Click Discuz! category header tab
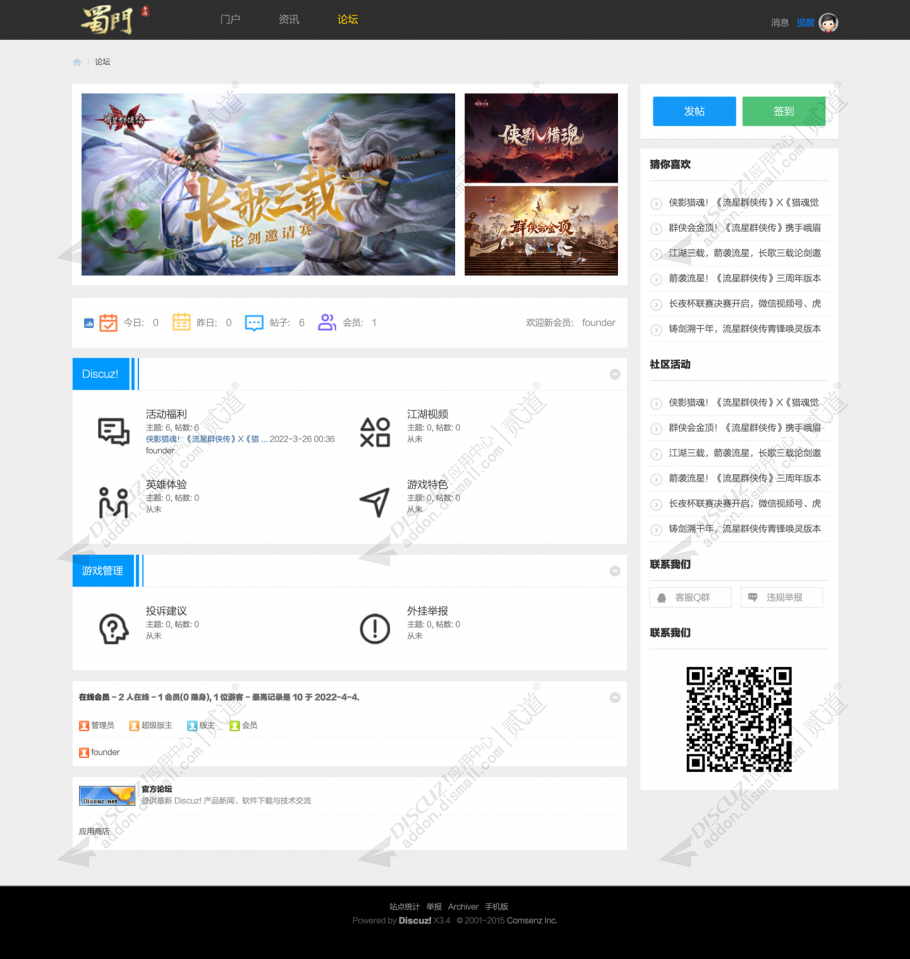The image size is (910, 959). point(101,374)
